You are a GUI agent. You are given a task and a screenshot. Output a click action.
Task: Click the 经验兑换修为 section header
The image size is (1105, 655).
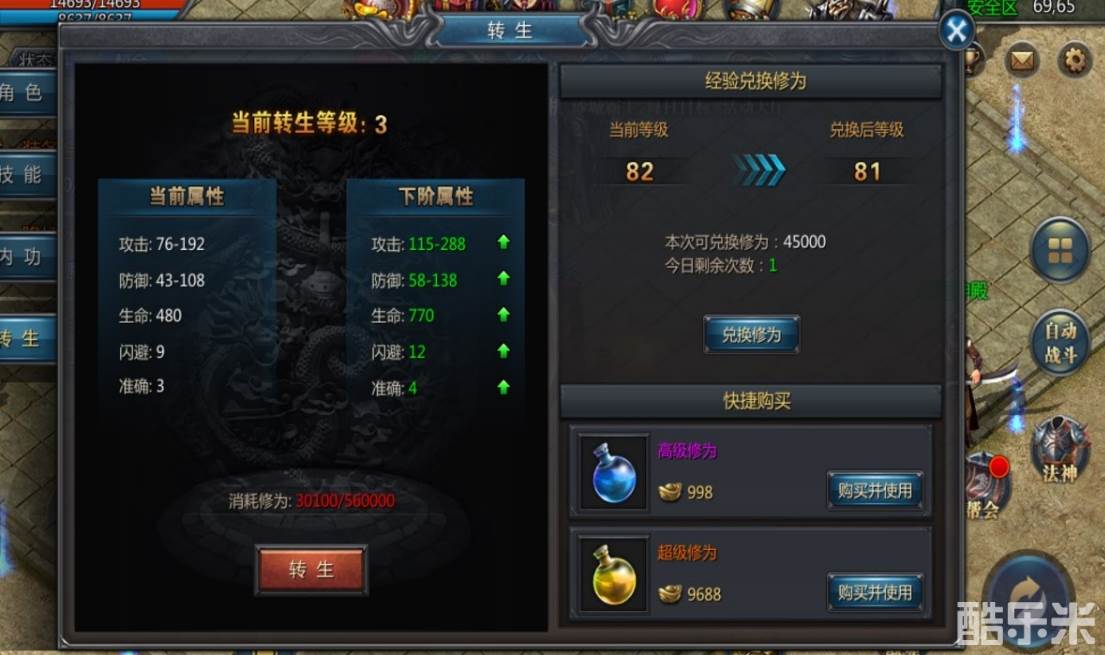coord(751,82)
